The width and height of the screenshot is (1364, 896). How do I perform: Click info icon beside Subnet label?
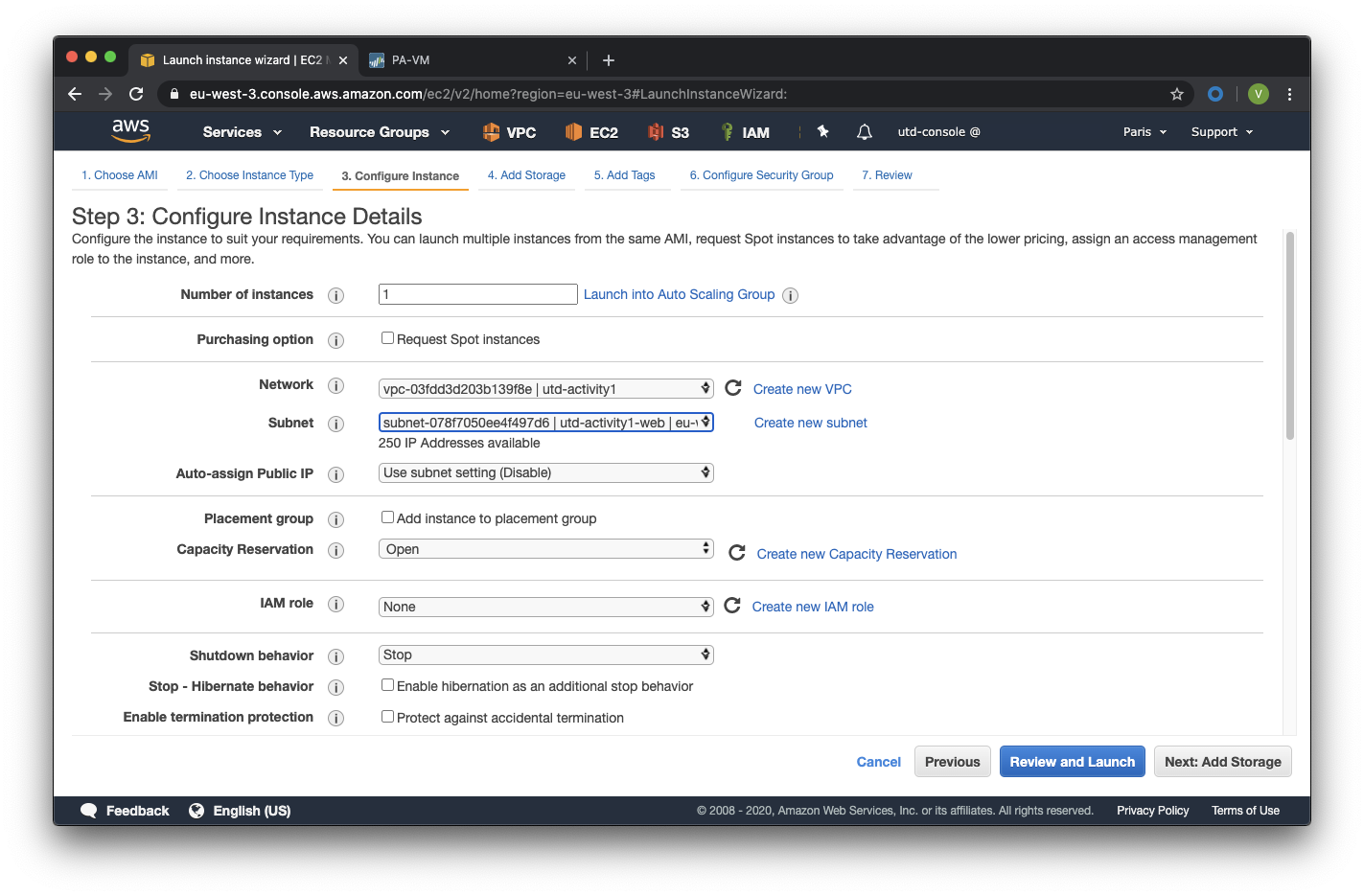tap(335, 424)
